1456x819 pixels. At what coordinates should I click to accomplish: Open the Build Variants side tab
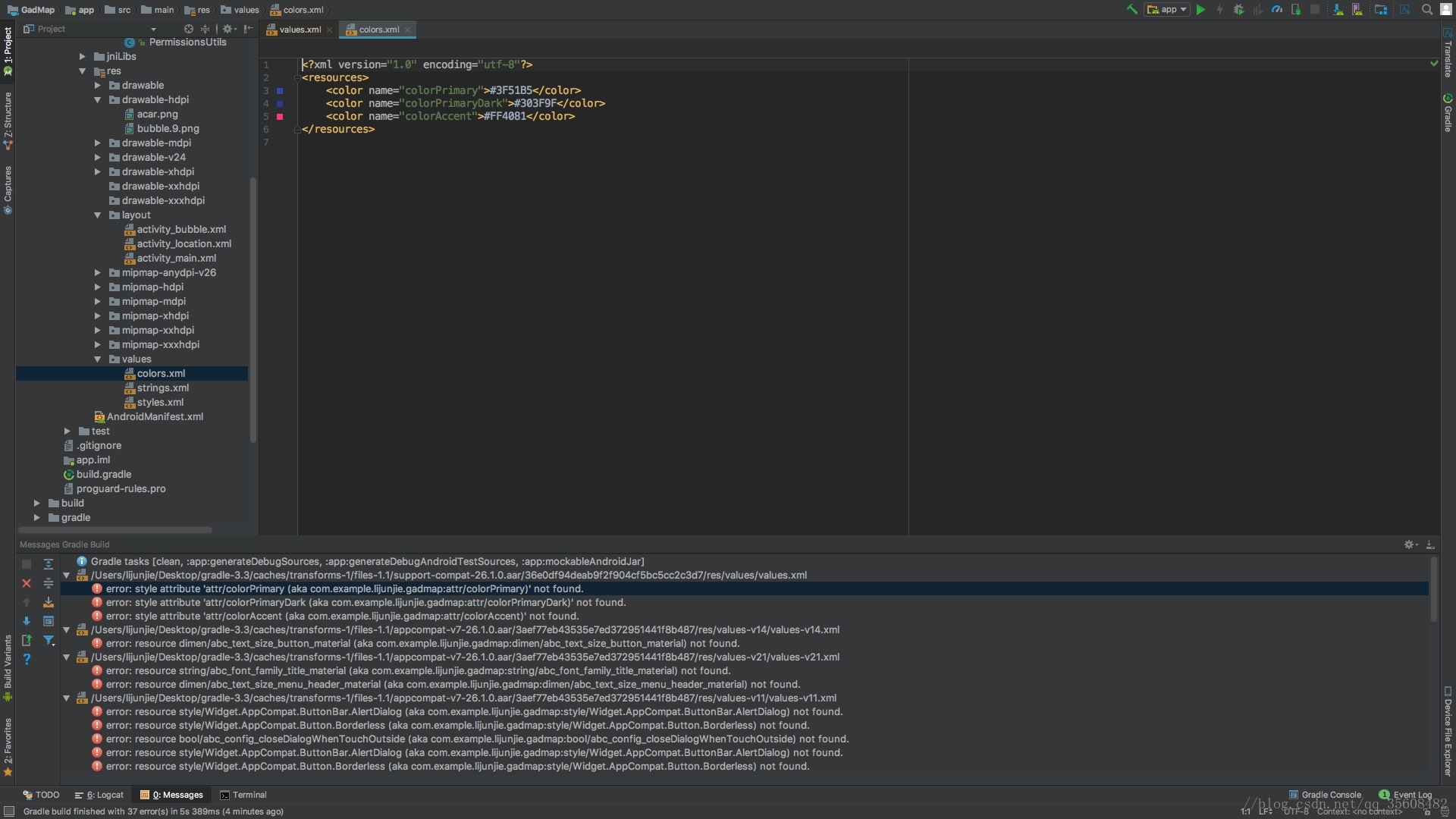8,667
